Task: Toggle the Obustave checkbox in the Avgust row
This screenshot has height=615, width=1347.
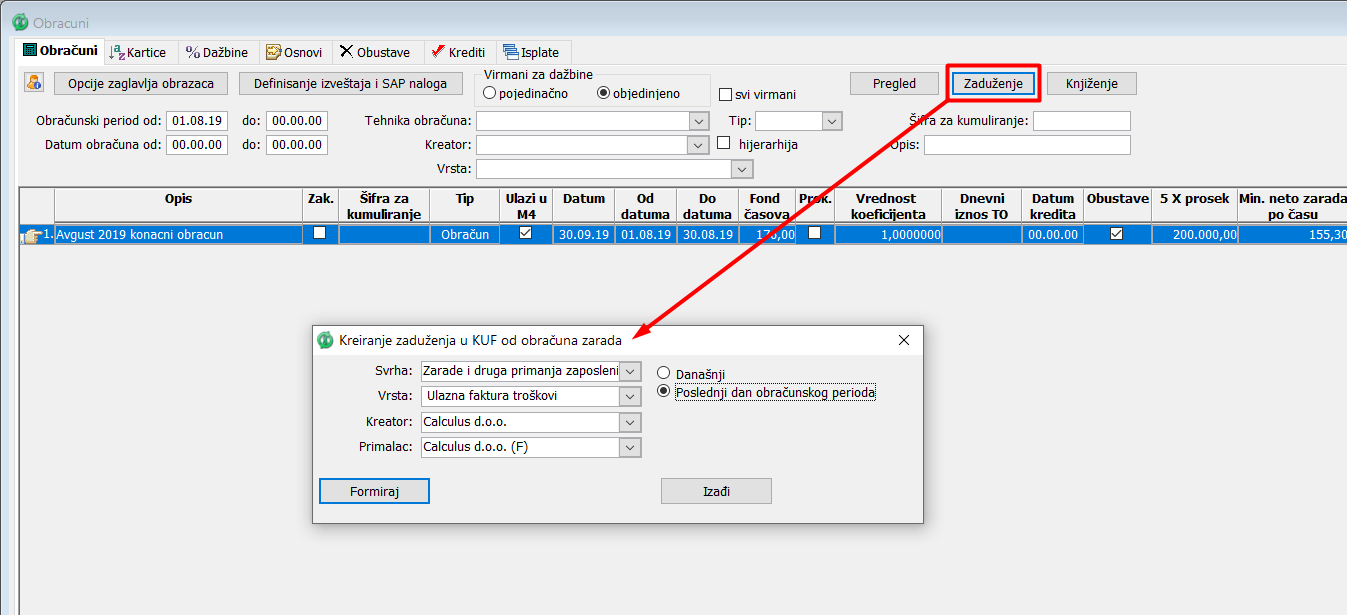Action: [x=1116, y=233]
